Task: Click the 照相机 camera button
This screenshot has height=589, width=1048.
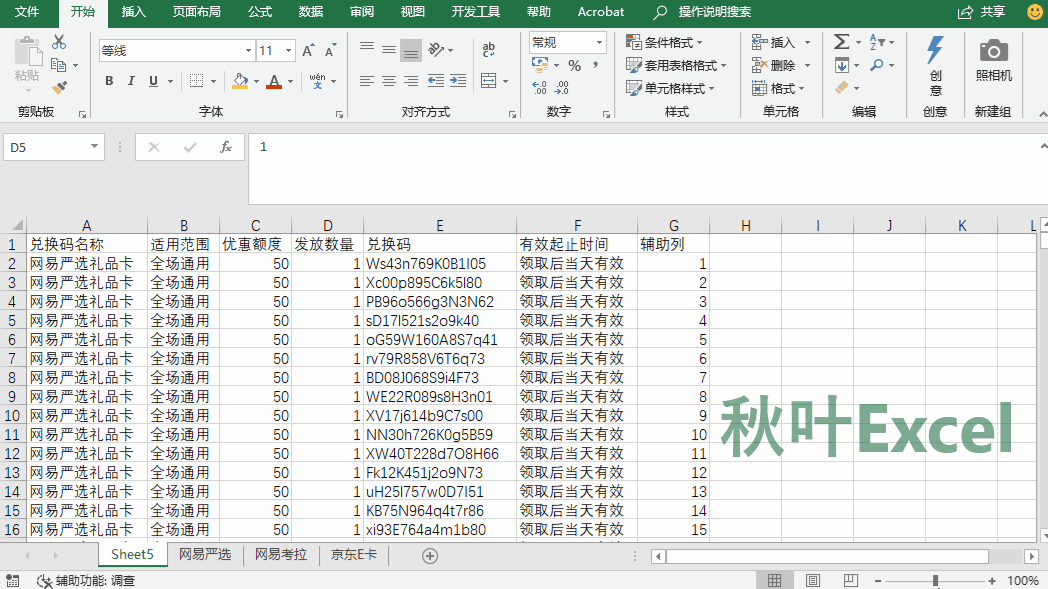Action: 994,60
